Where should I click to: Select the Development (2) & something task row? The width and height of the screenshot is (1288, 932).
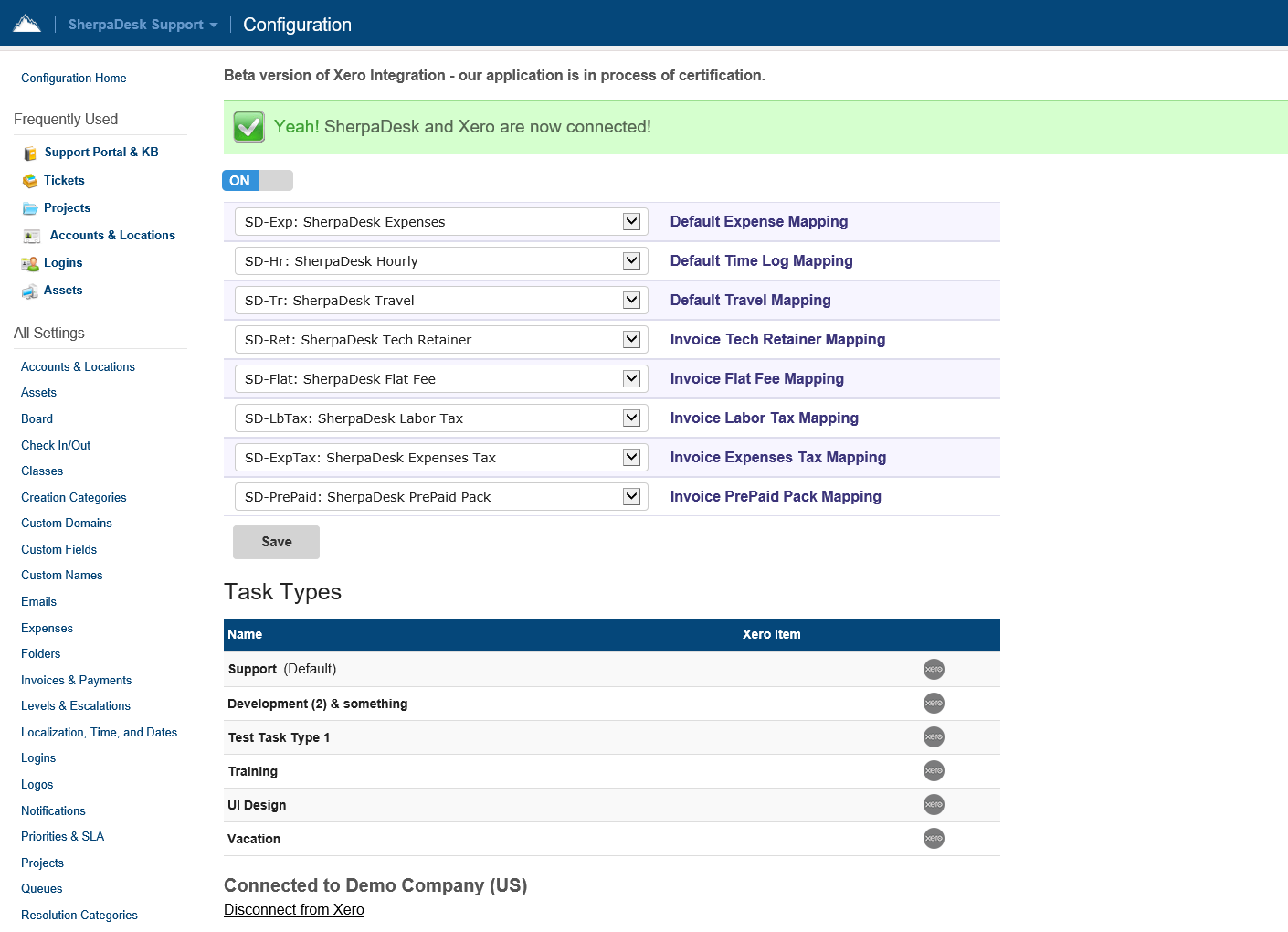[318, 704]
